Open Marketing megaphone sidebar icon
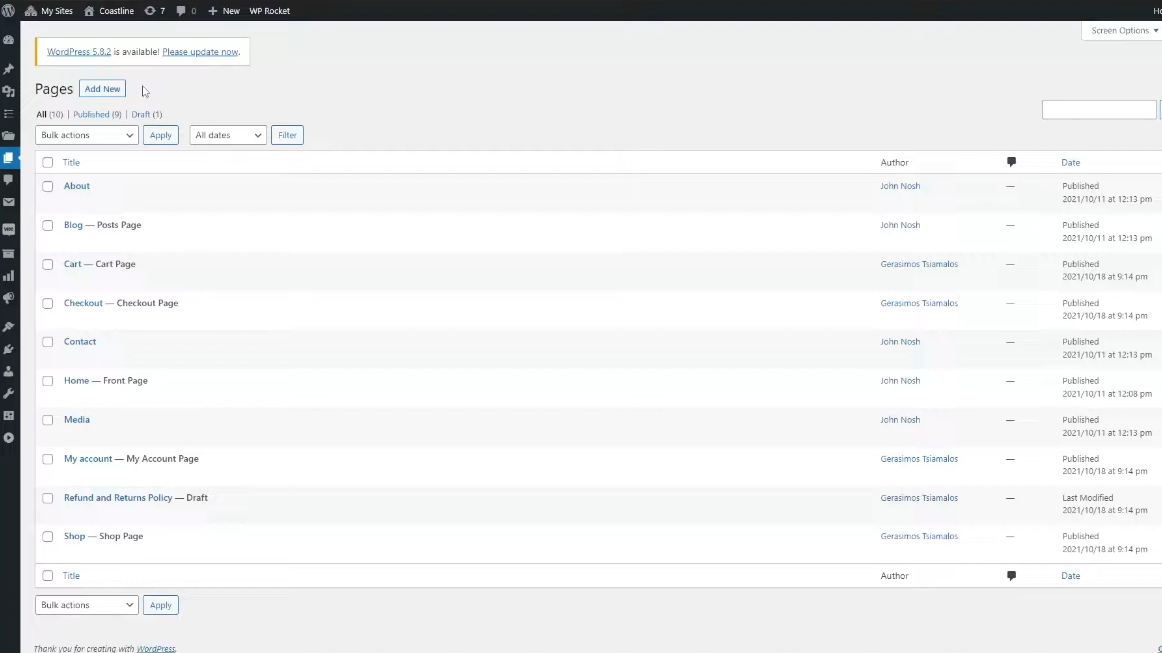The width and height of the screenshot is (1162, 653). 9,299
